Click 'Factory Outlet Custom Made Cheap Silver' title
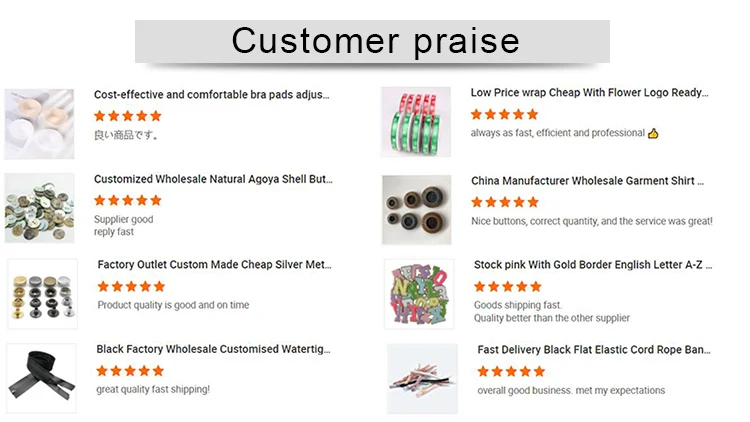The height and width of the screenshot is (422, 750). 214,265
